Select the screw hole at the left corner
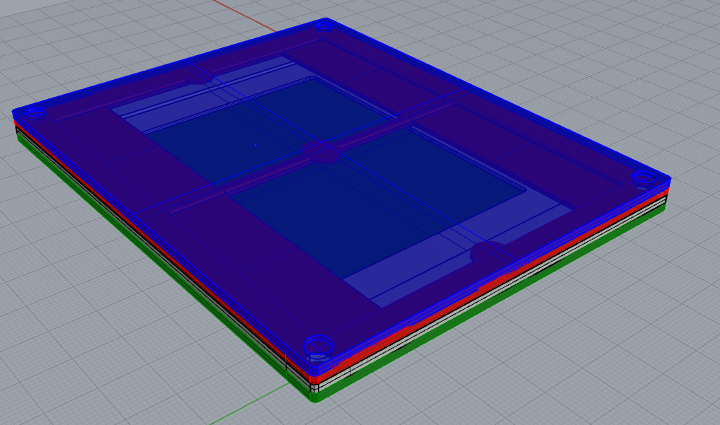Screen dimensions: 720x425 coord(35,112)
